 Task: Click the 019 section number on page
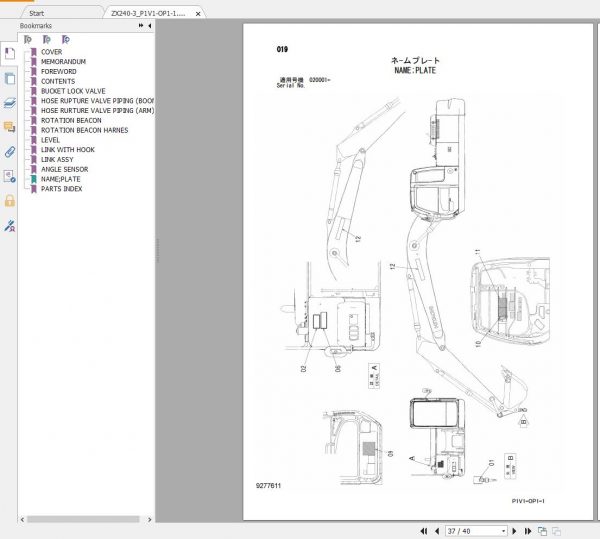tap(282, 49)
